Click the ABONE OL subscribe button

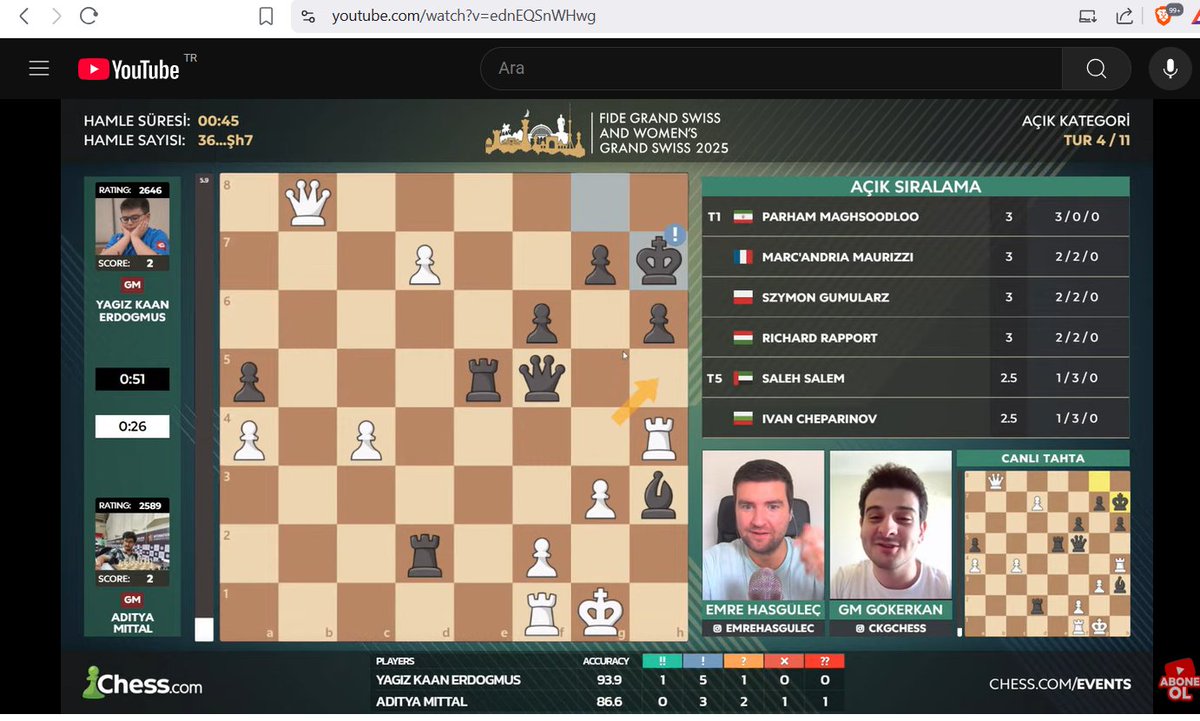point(1177,678)
